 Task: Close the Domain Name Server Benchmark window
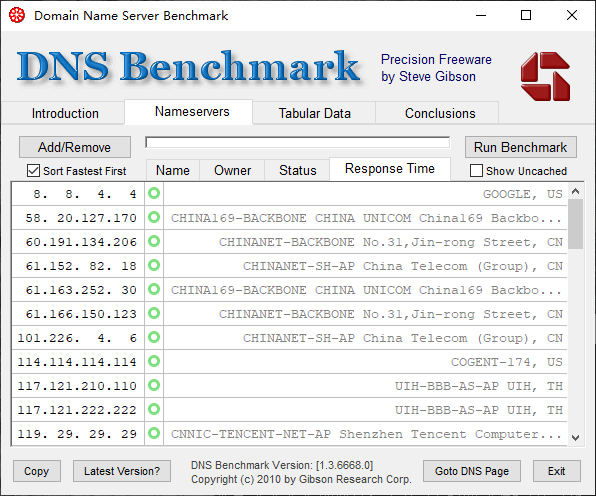tap(572, 16)
